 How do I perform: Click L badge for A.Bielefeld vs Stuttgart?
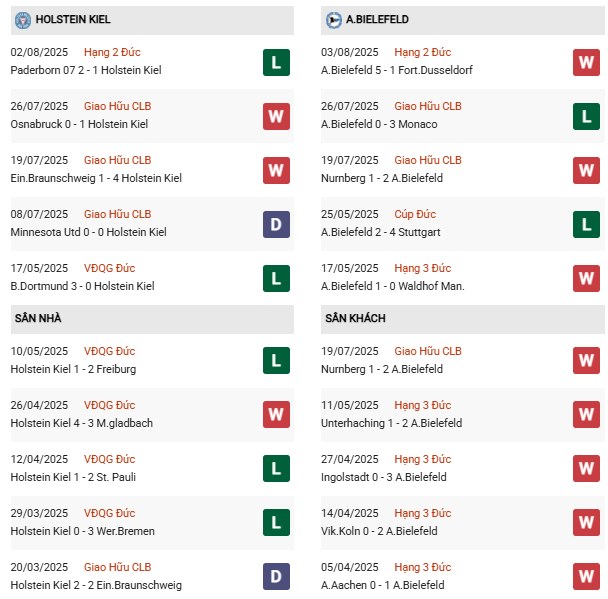pos(586,225)
